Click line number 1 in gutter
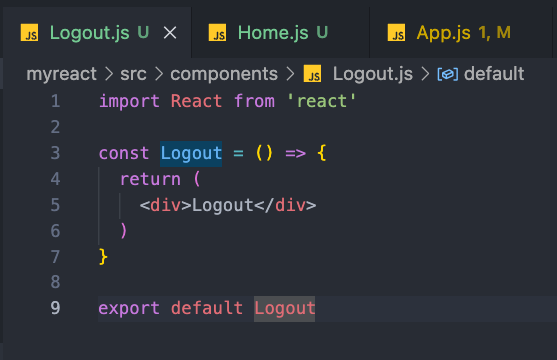The width and height of the screenshot is (557, 360). pos(55,101)
